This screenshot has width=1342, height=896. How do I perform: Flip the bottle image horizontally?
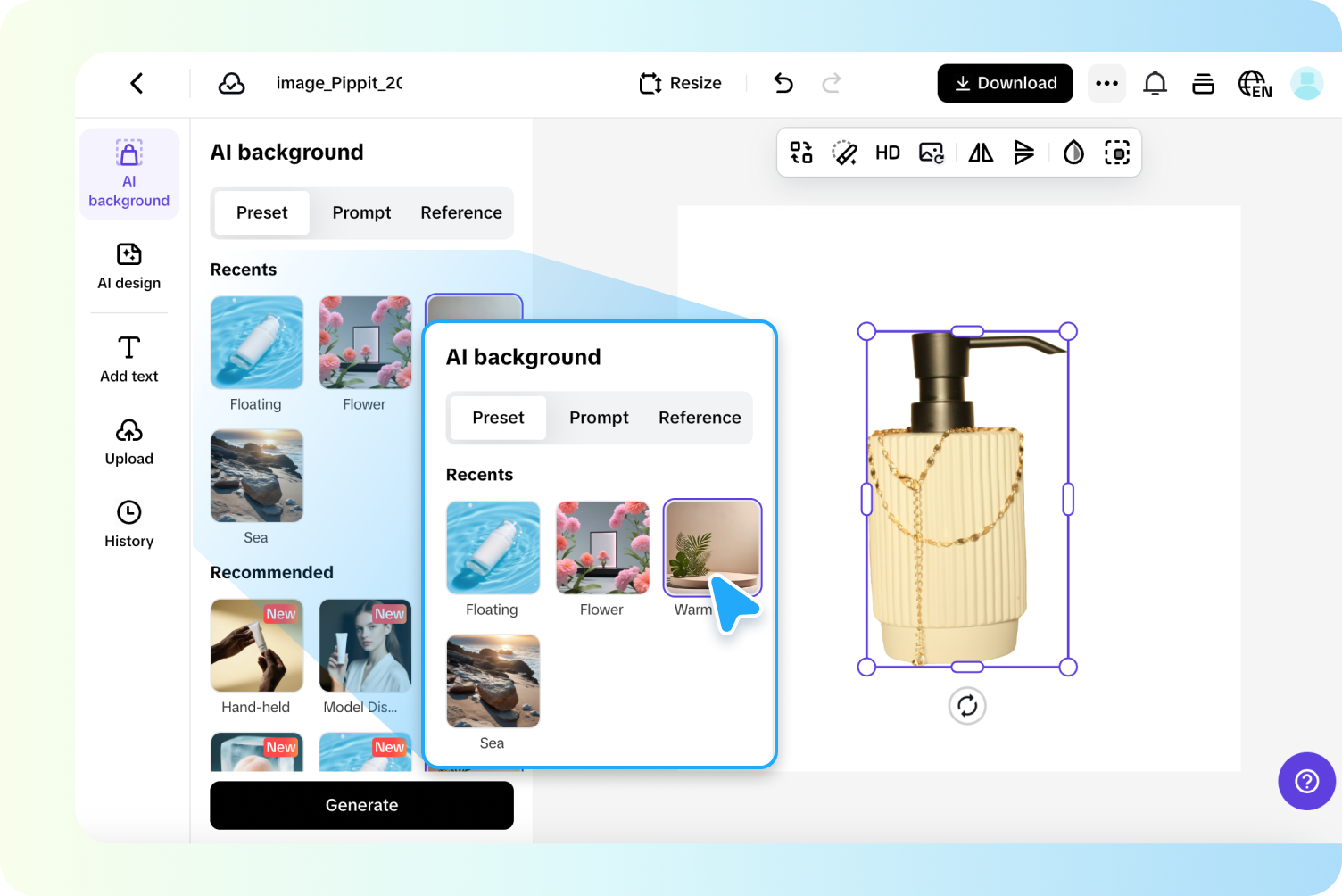point(980,152)
